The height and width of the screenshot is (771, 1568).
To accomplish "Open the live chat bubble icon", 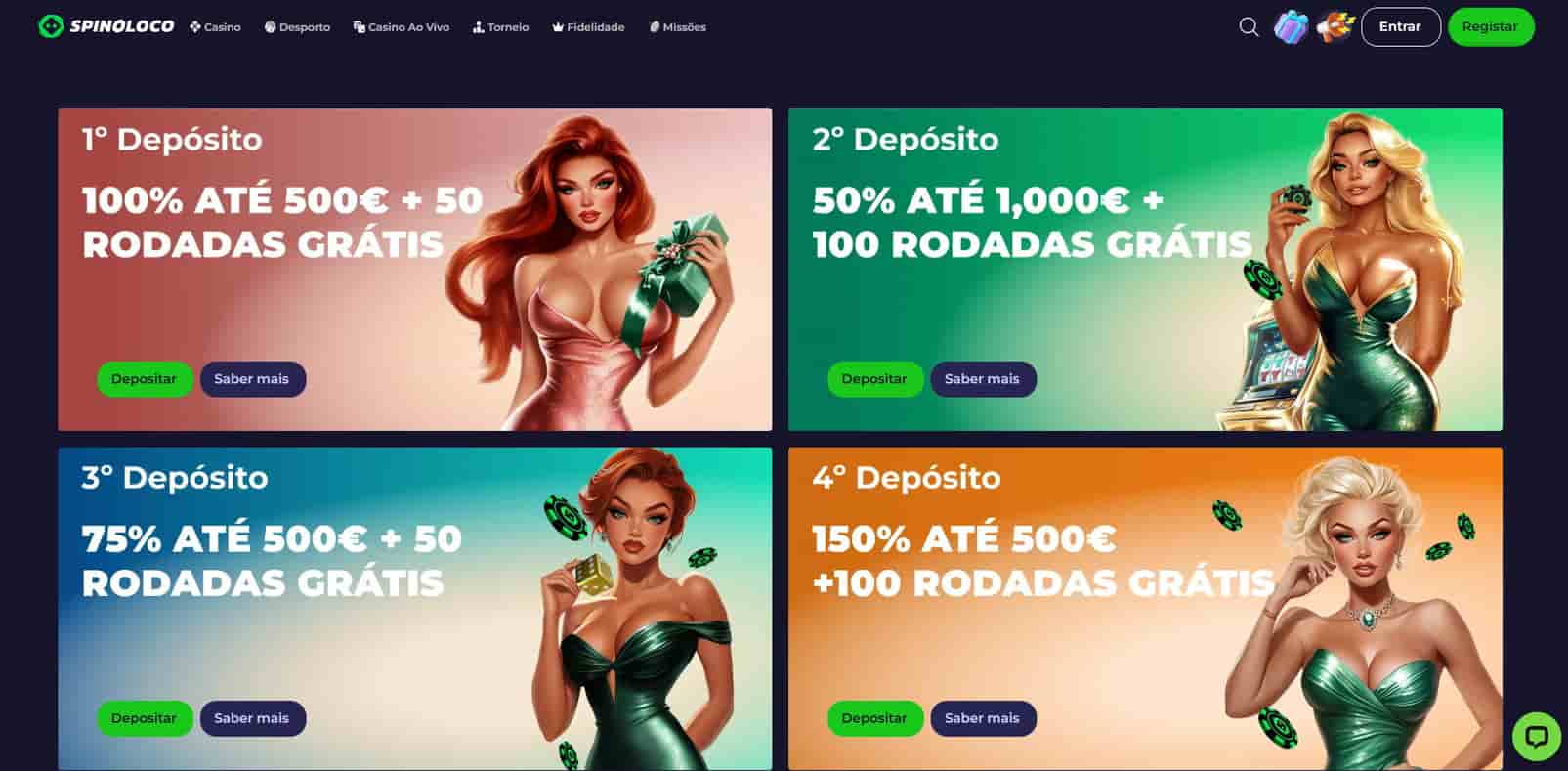I will tap(1537, 736).
